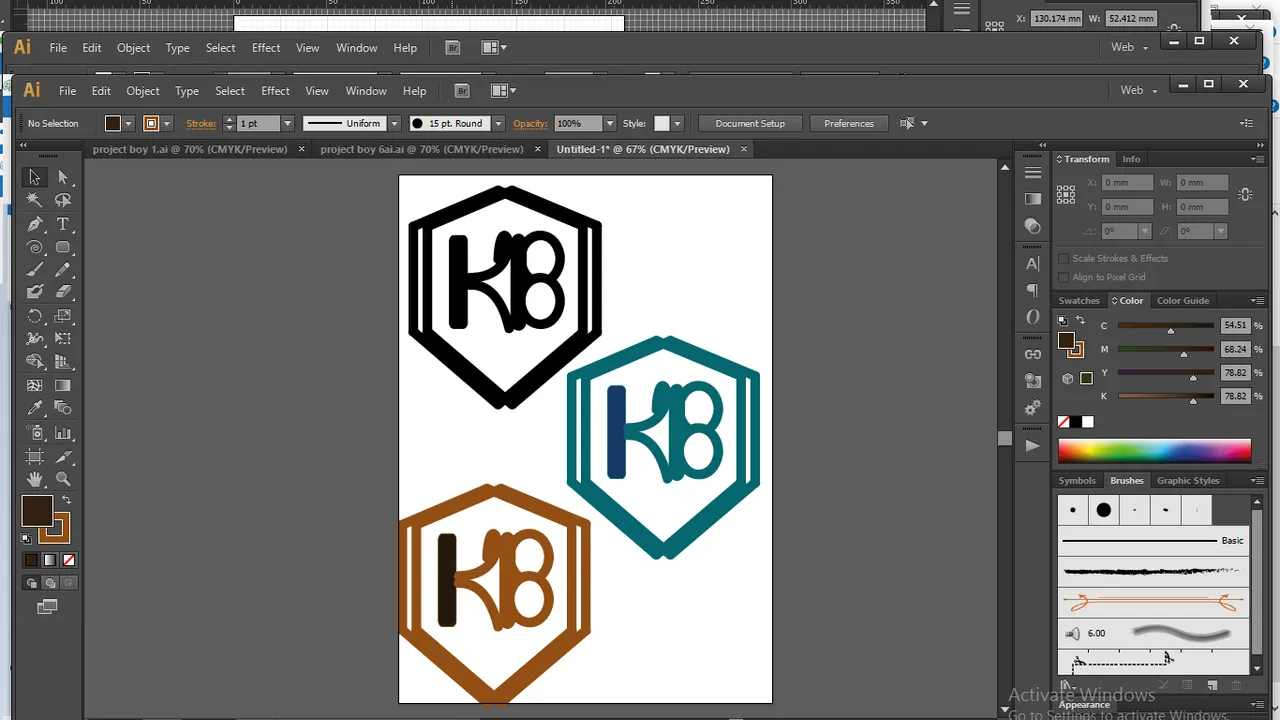Select the Paintbrush tool
The width and height of the screenshot is (1280, 720).
point(35,270)
